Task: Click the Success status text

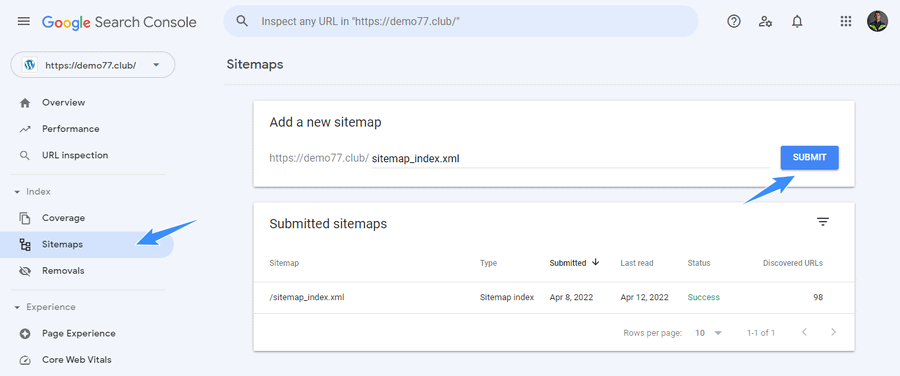Action: (x=704, y=297)
